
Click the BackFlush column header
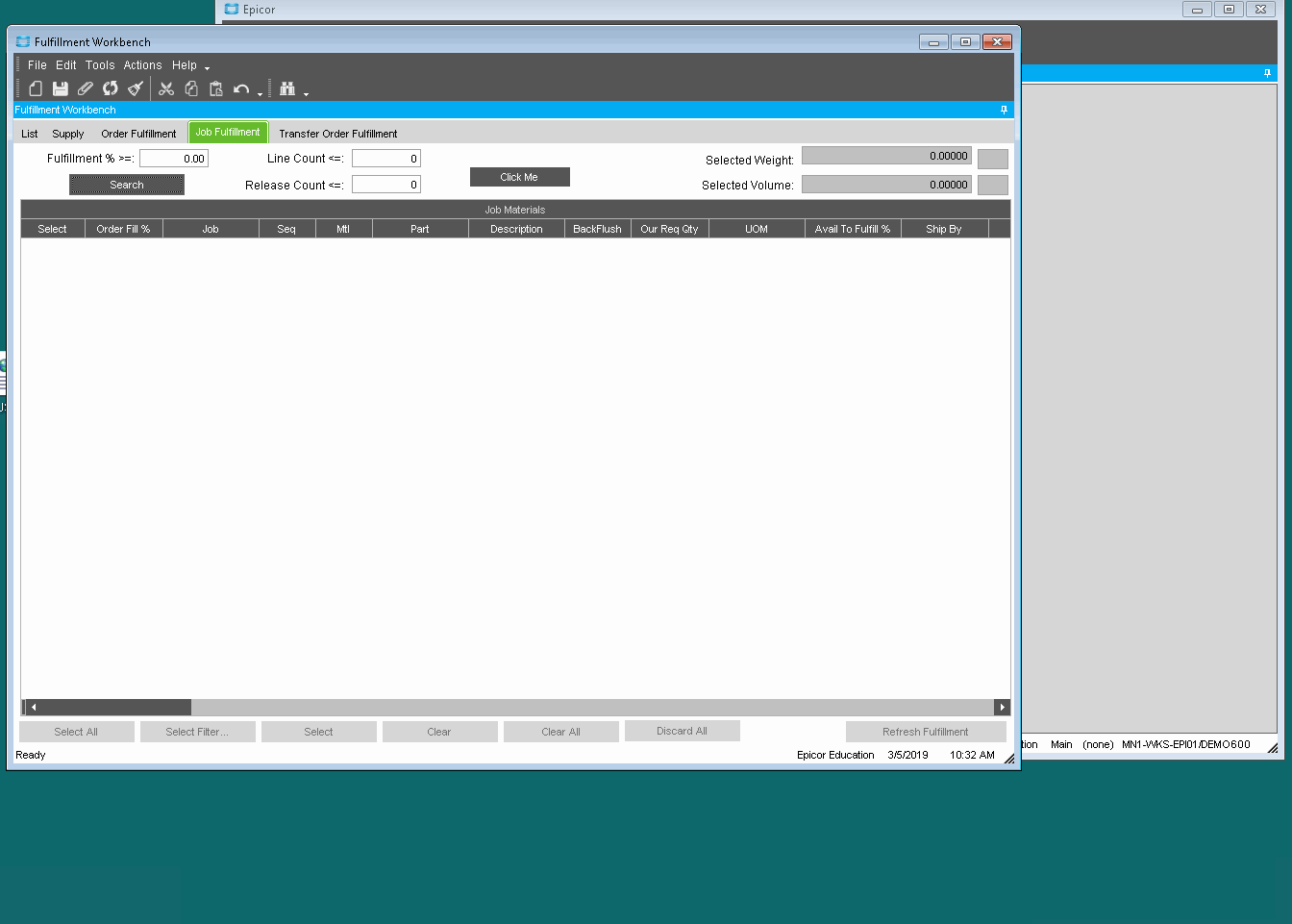click(597, 229)
